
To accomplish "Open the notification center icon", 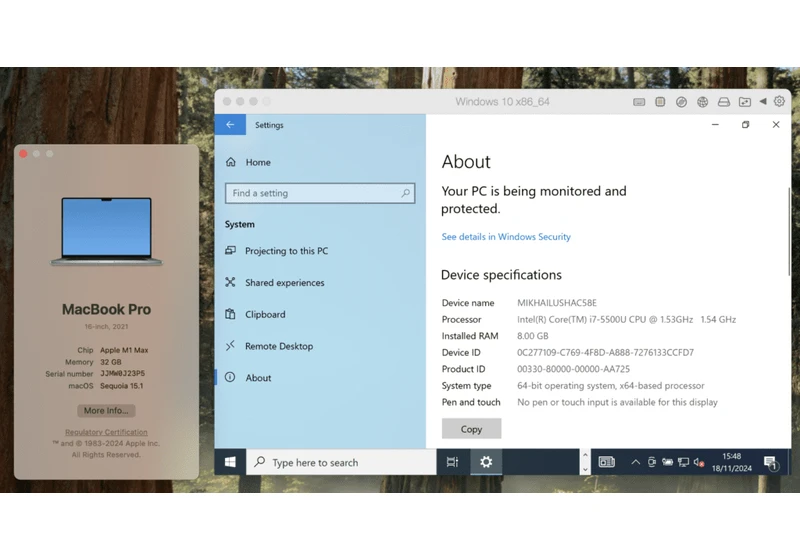I will click(771, 463).
